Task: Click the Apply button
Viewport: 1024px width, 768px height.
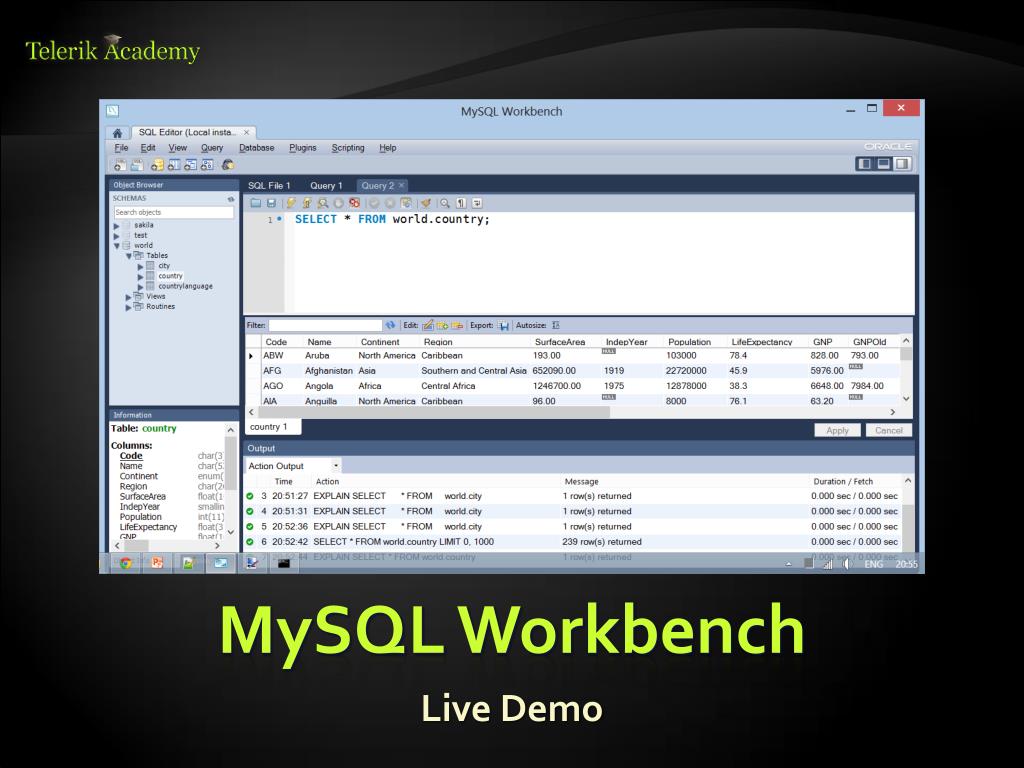Action: click(x=837, y=430)
